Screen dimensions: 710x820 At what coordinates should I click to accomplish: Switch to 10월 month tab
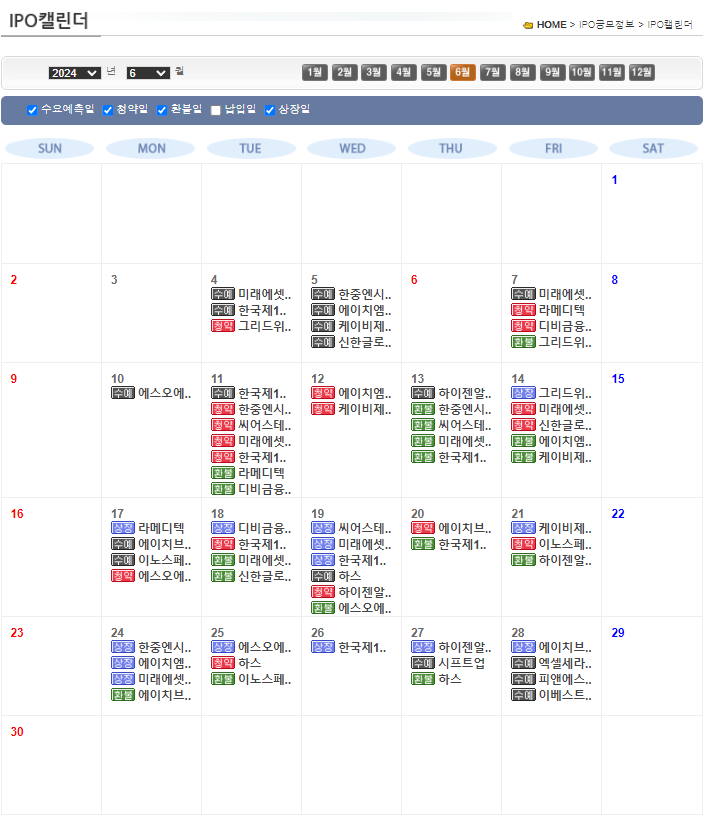pos(581,72)
